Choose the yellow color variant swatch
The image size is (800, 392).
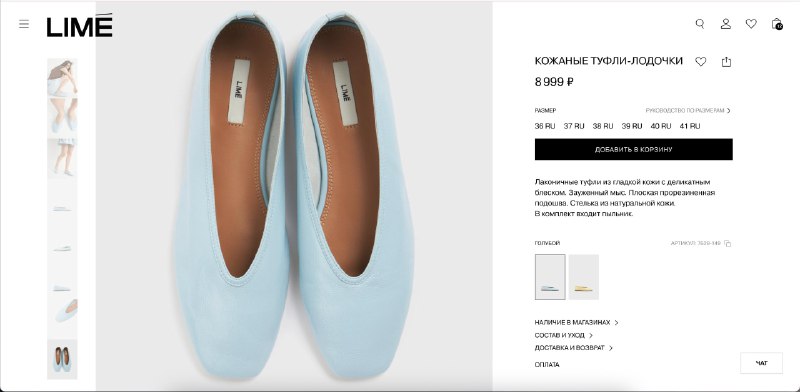coord(584,277)
